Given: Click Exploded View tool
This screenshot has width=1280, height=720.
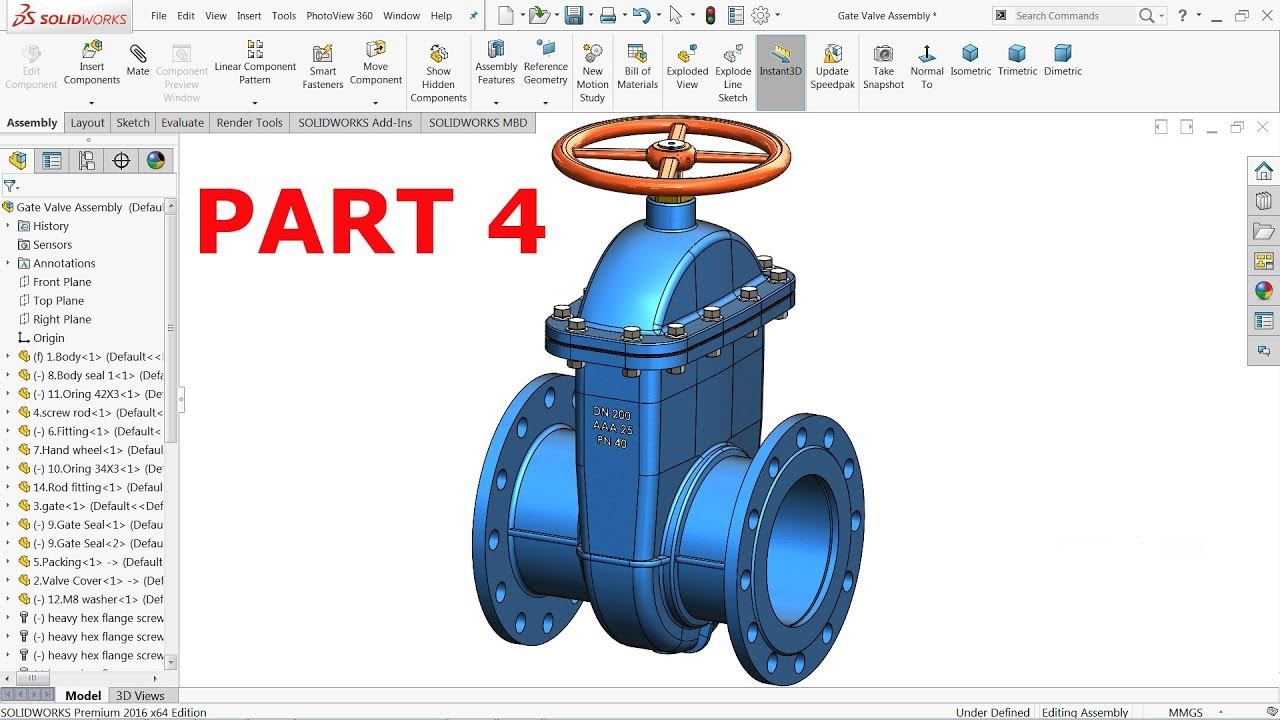Looking at the screenshot, I should click(687, 66).
